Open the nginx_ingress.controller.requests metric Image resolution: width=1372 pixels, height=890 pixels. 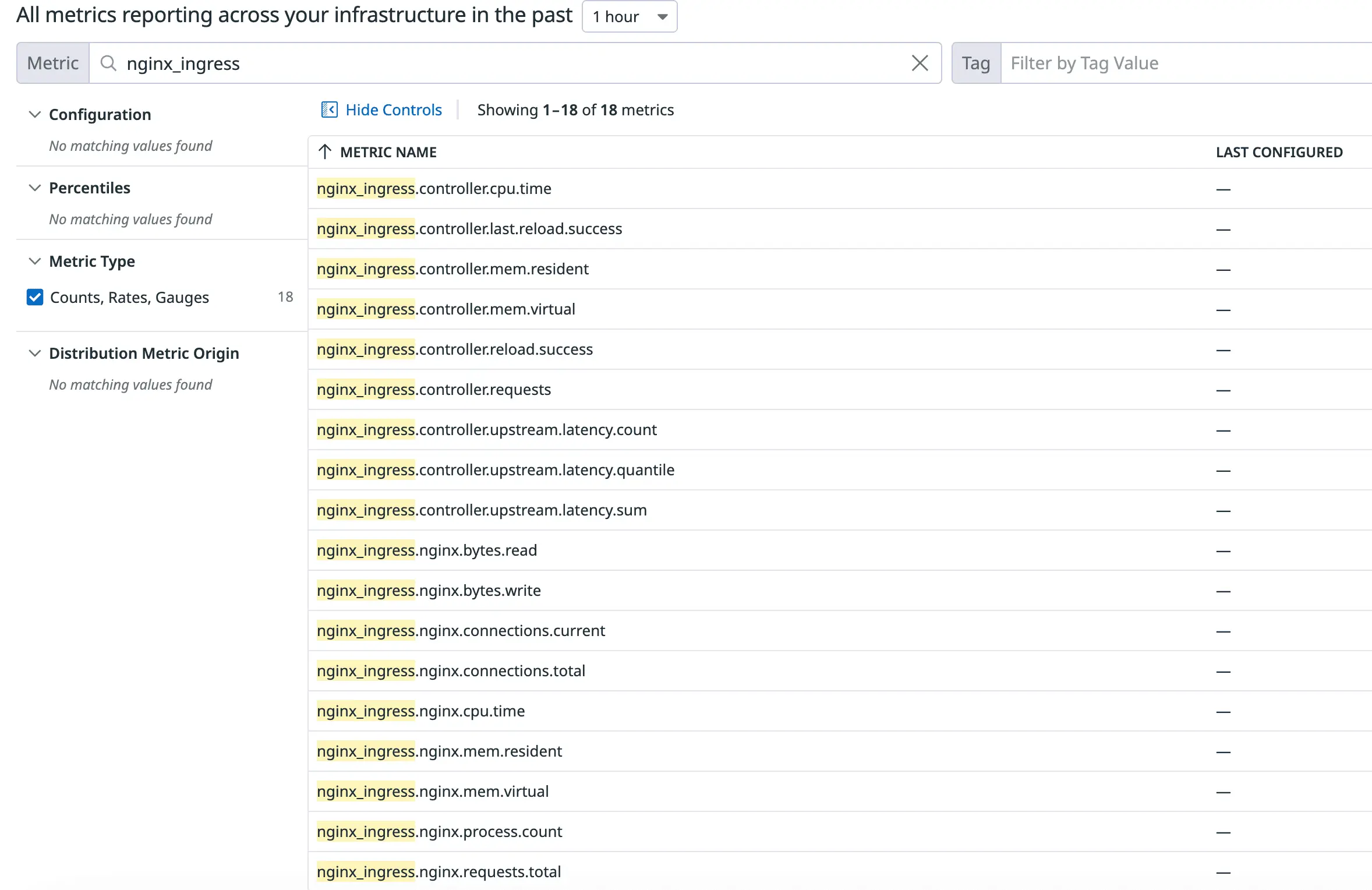[433, 389]
